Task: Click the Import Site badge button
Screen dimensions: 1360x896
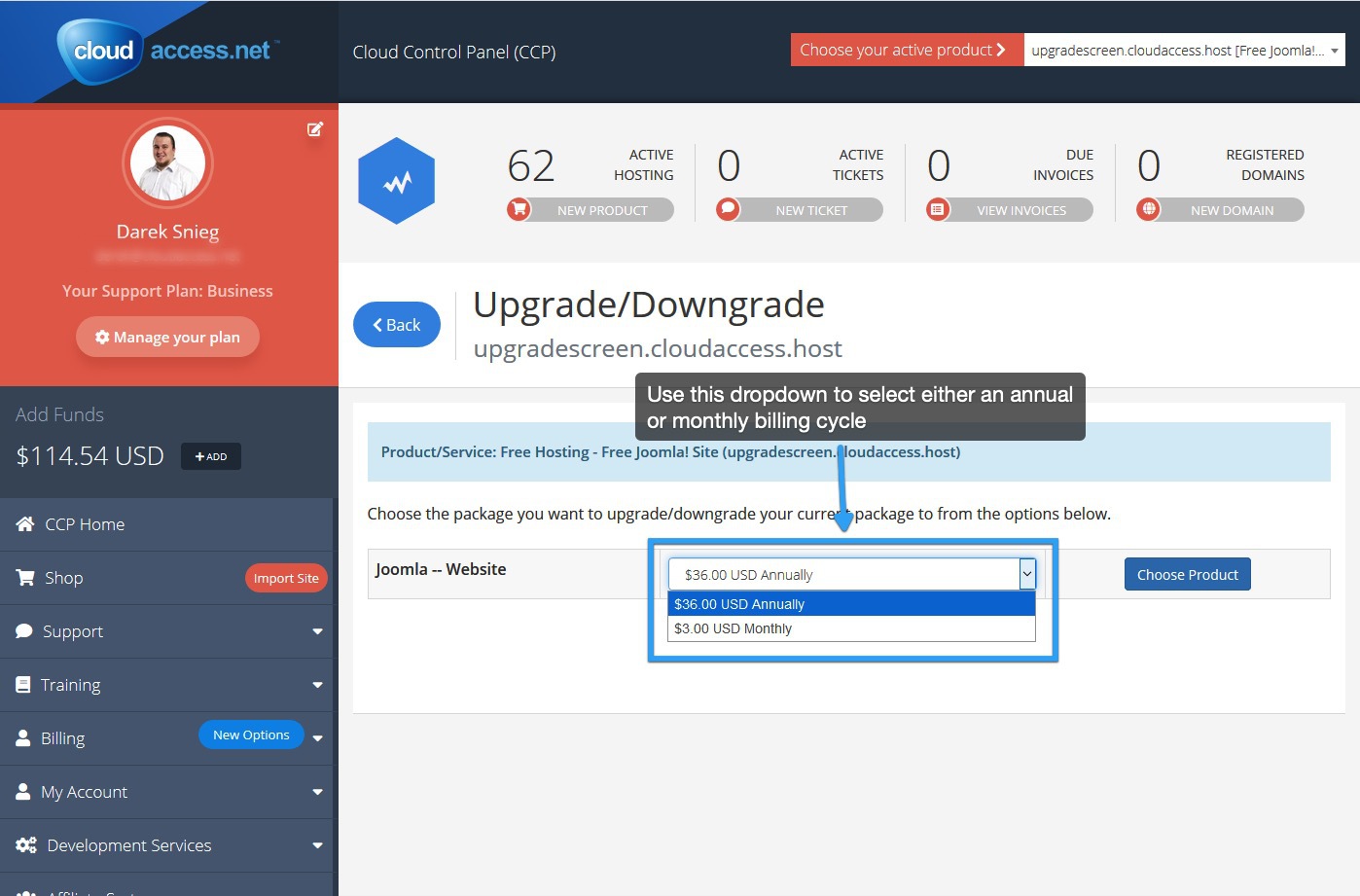Action: pyautogui.click(x=286, y=578)
